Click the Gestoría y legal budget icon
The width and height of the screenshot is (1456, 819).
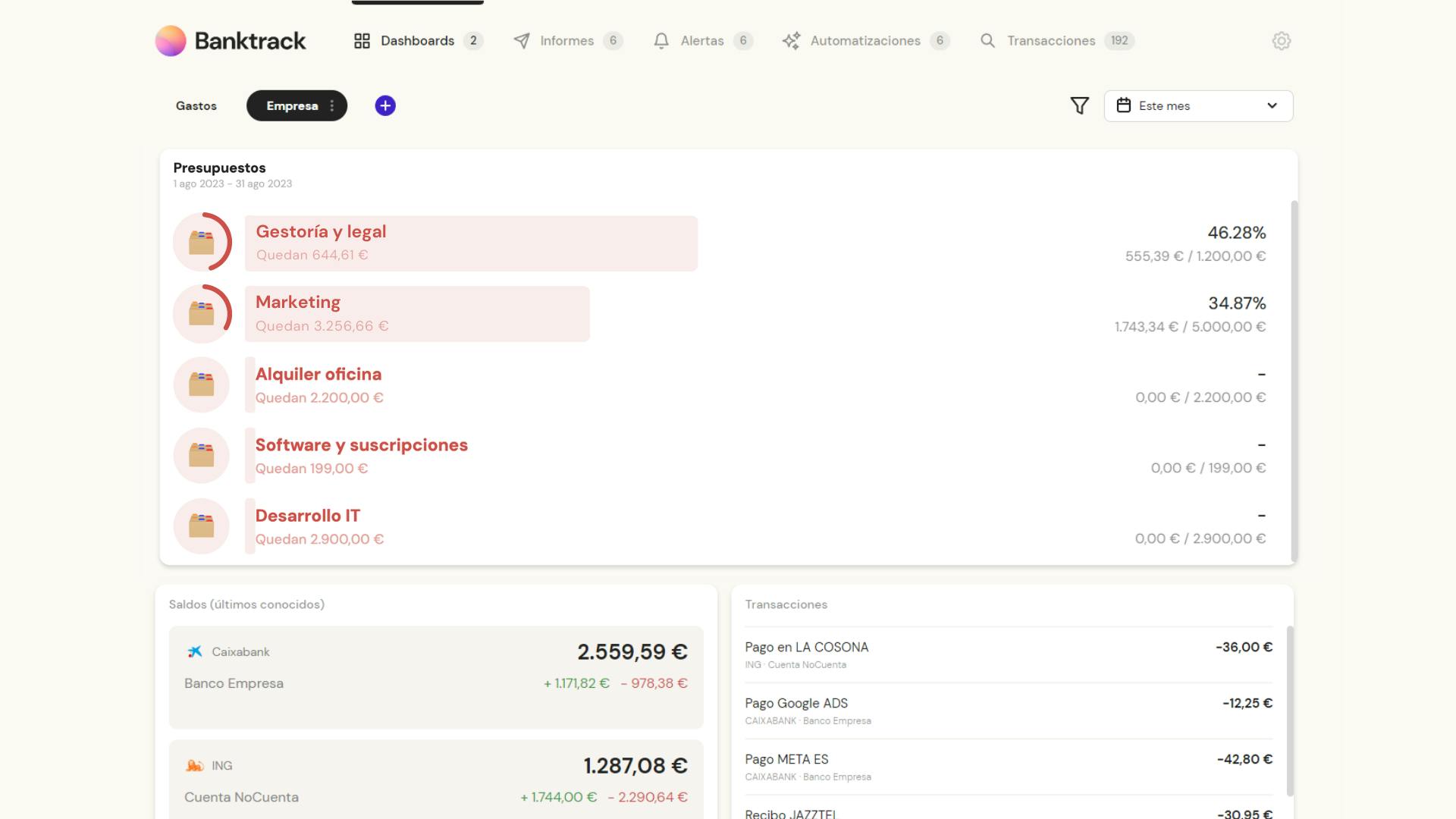point(201,243)
